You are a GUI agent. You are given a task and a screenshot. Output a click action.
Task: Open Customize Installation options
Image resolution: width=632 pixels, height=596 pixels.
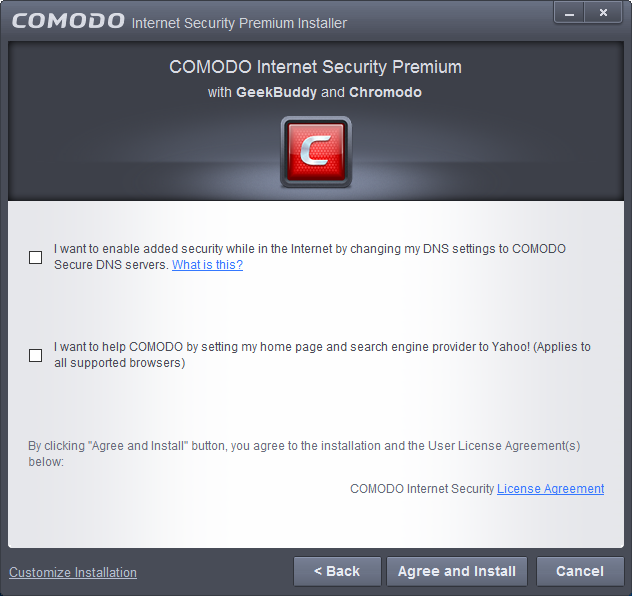point(73,572)
